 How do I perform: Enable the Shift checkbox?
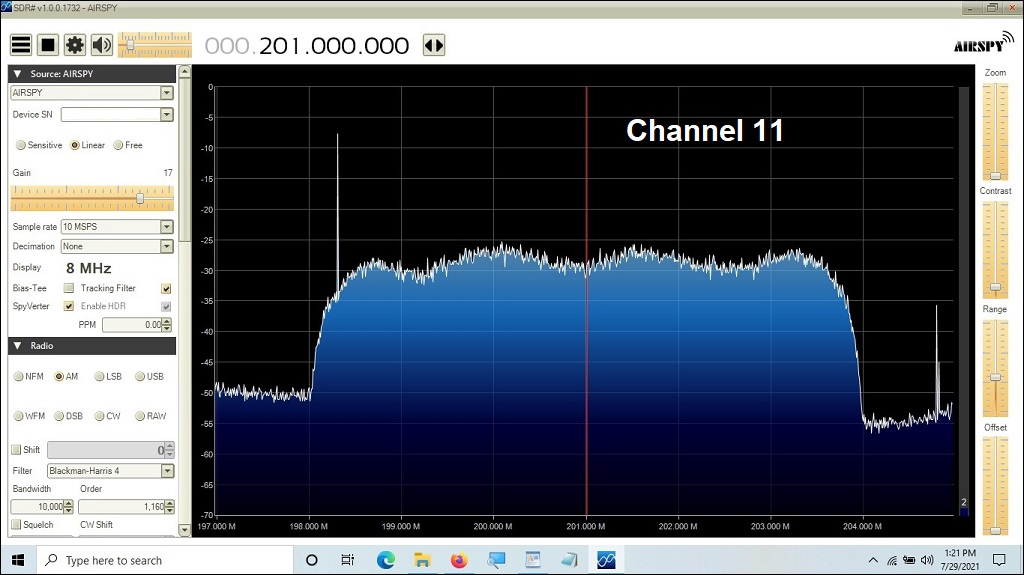point(16,450)
